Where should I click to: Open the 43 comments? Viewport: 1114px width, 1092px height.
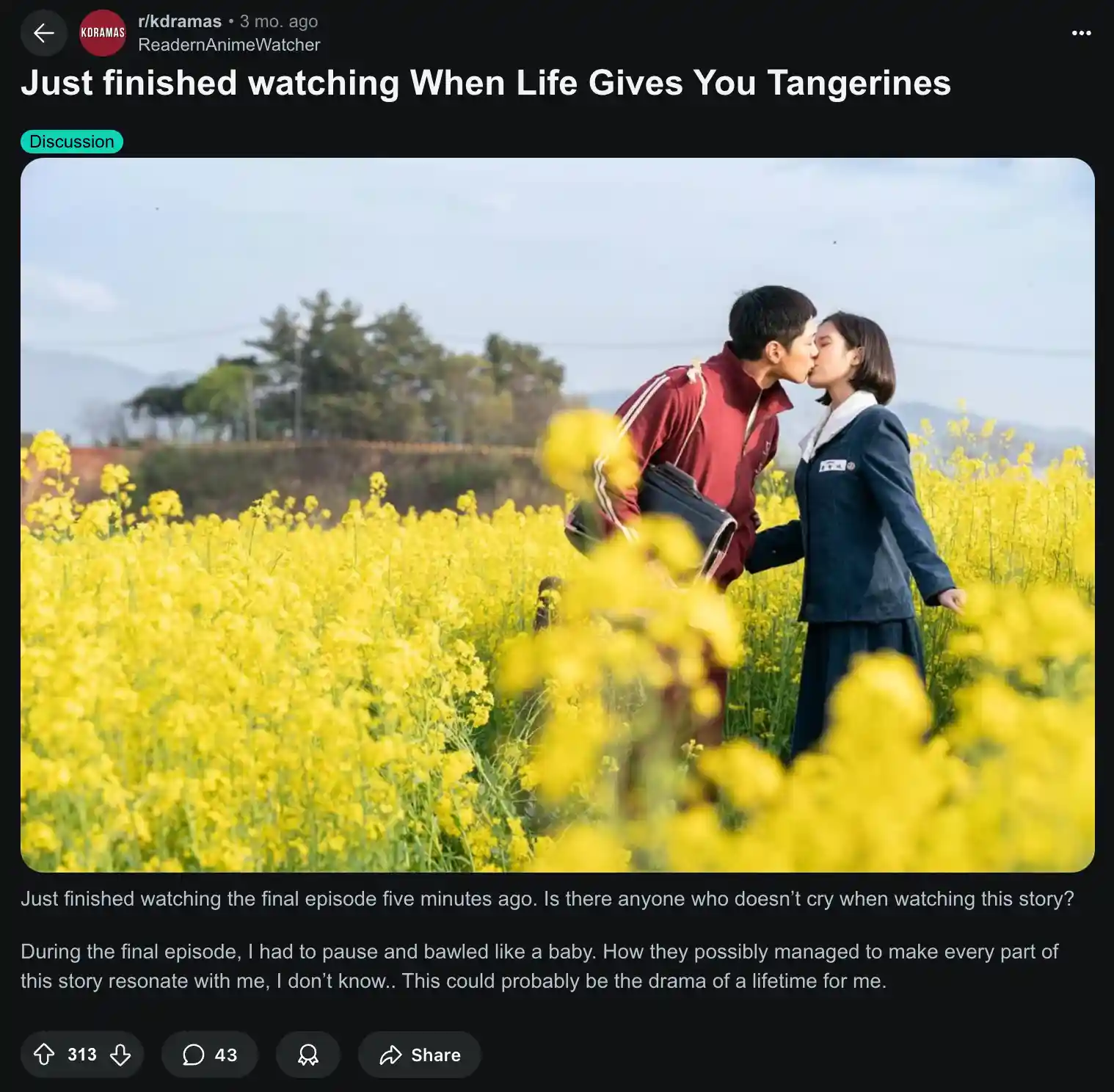click(210, 1055)
